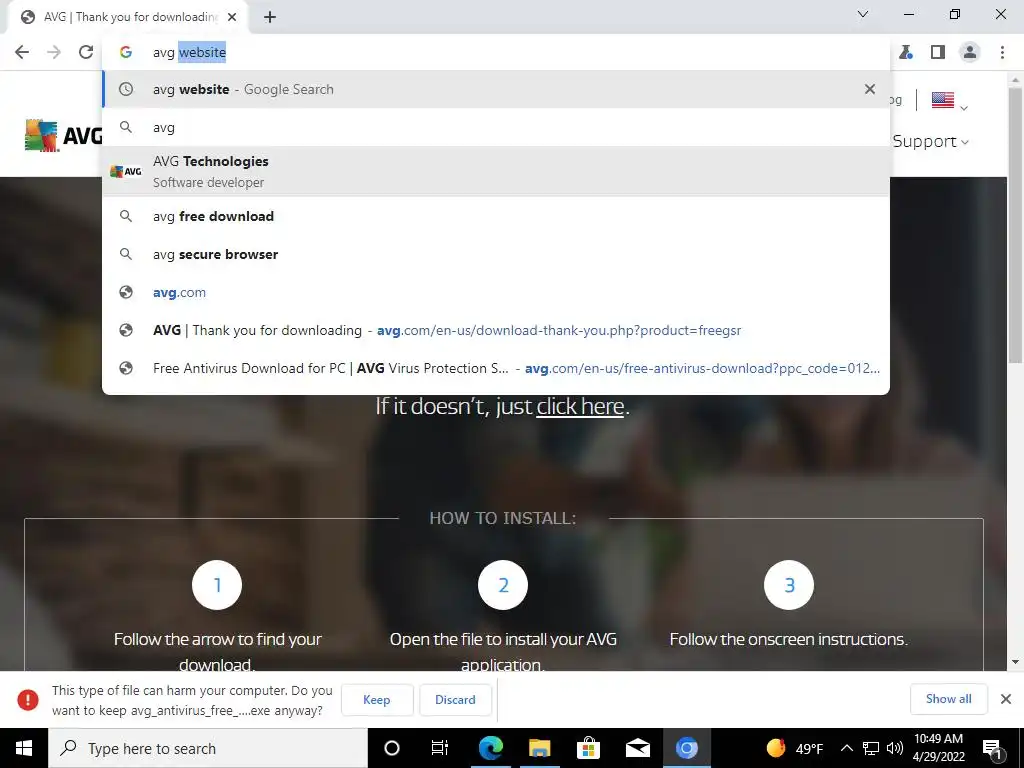Open the avg.com suggestion
Screen dimensions: 1024x768
click(x=496, y=292)
